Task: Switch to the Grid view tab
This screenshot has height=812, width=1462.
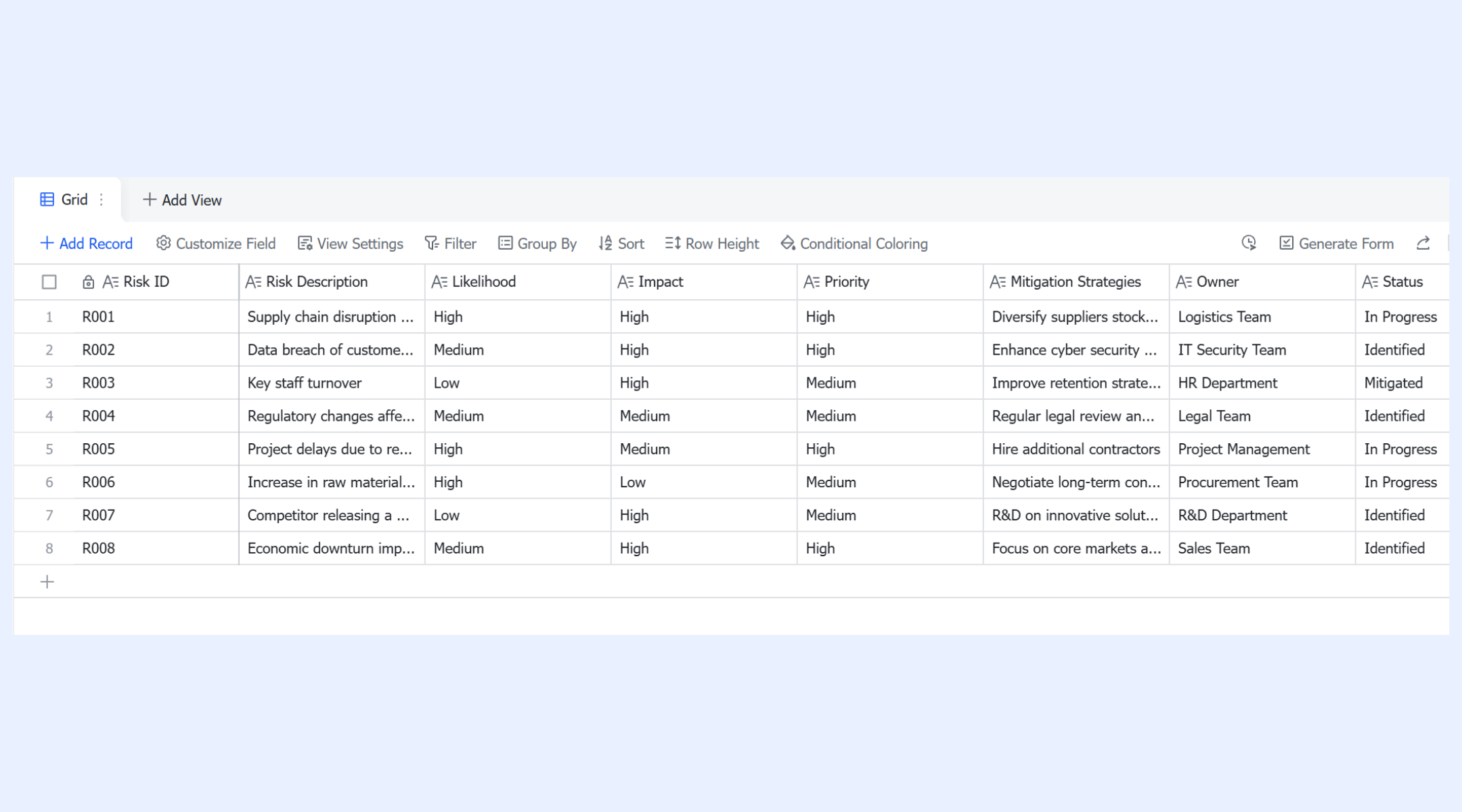Action: point(64,200)
